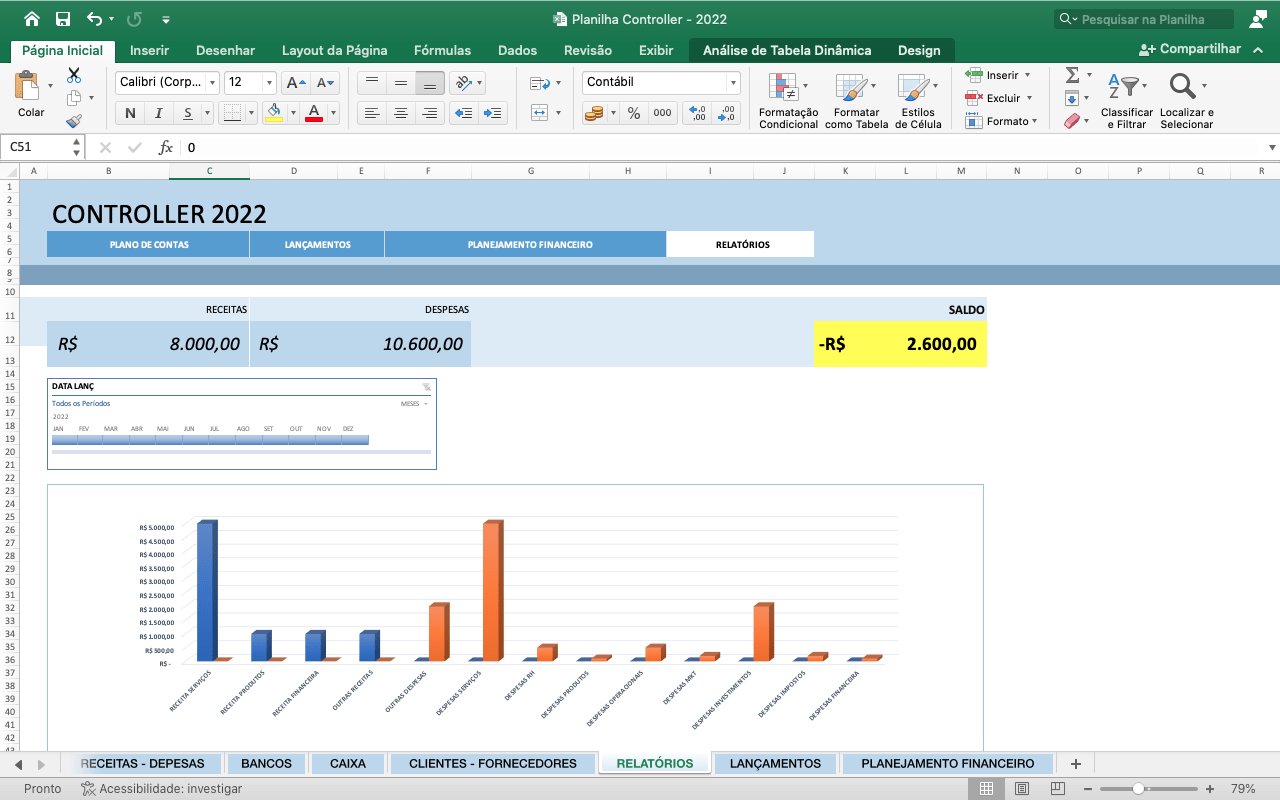The width and height of the screenshot is (1280, 800).
Task: Click the Pesquisar na Planilha search field
Action: point(1144,19)
